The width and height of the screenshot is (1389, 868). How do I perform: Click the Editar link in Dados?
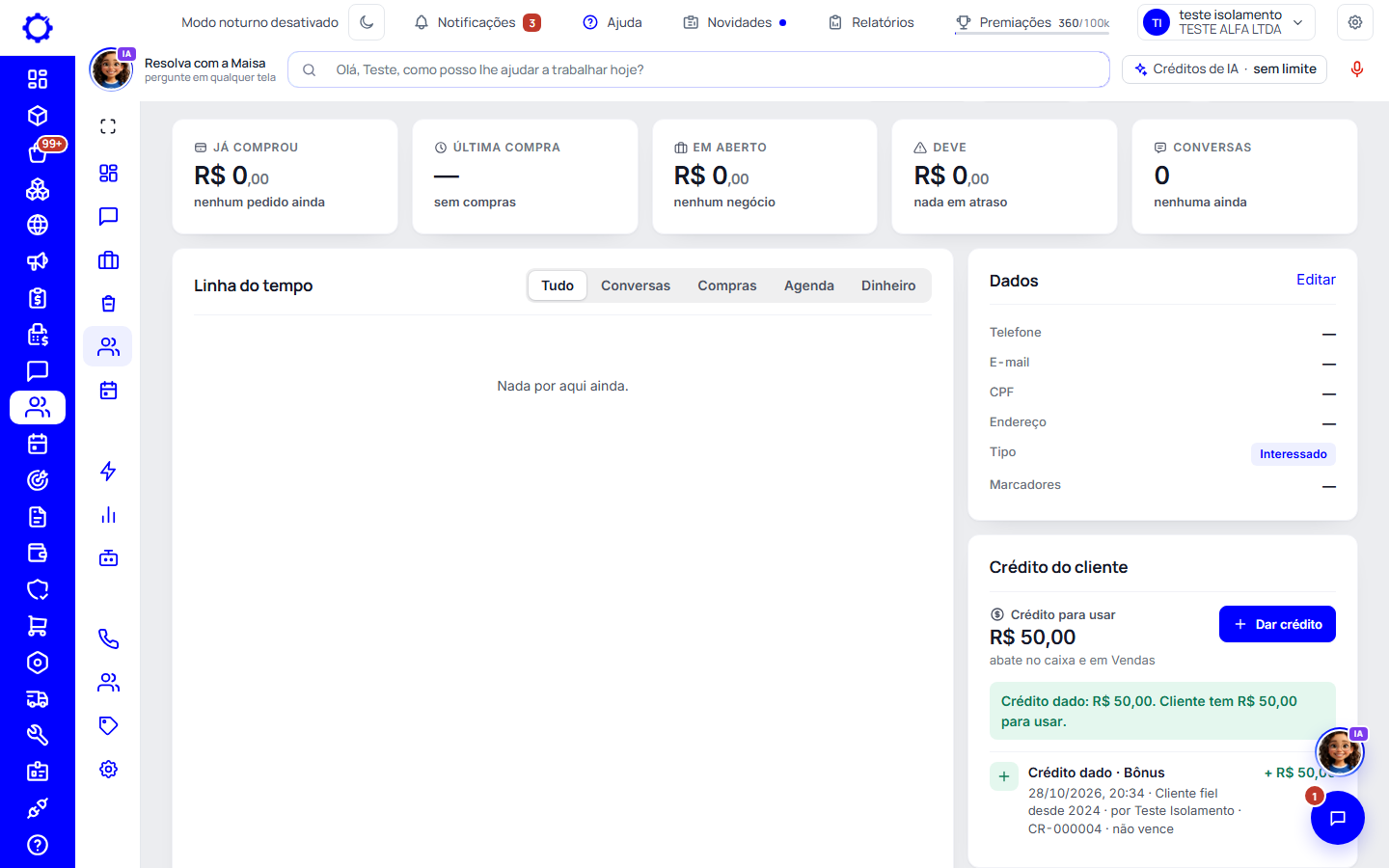pyautogui.click(x=1316, y=280)
